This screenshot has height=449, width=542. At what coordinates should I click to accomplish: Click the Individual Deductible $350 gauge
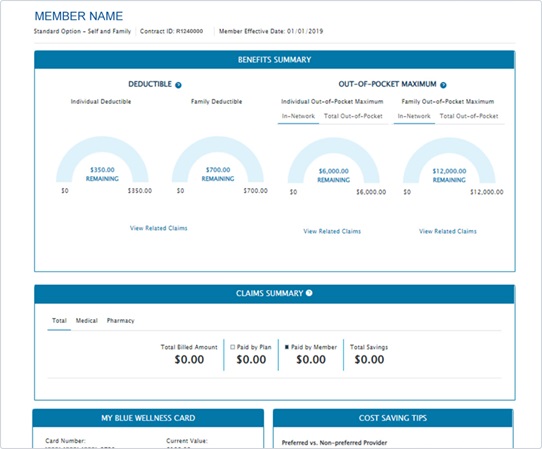pyautogui.click(x=102, y=160)
